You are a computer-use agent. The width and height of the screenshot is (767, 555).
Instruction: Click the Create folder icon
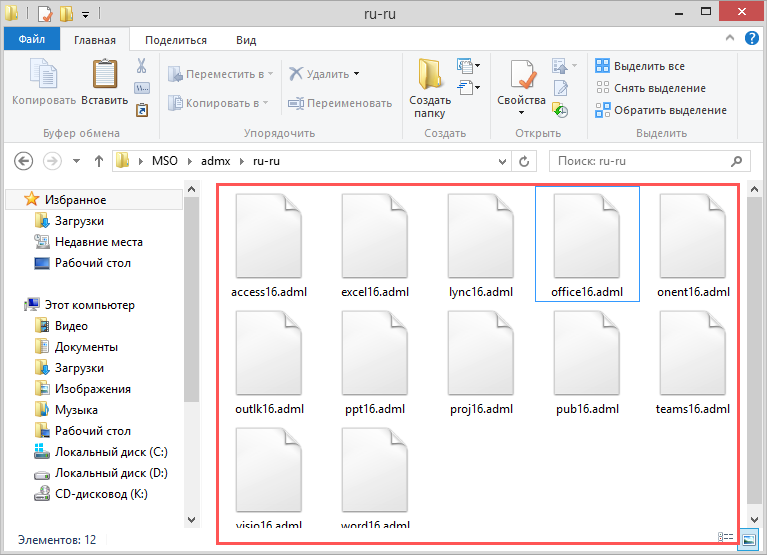point(429,73)
